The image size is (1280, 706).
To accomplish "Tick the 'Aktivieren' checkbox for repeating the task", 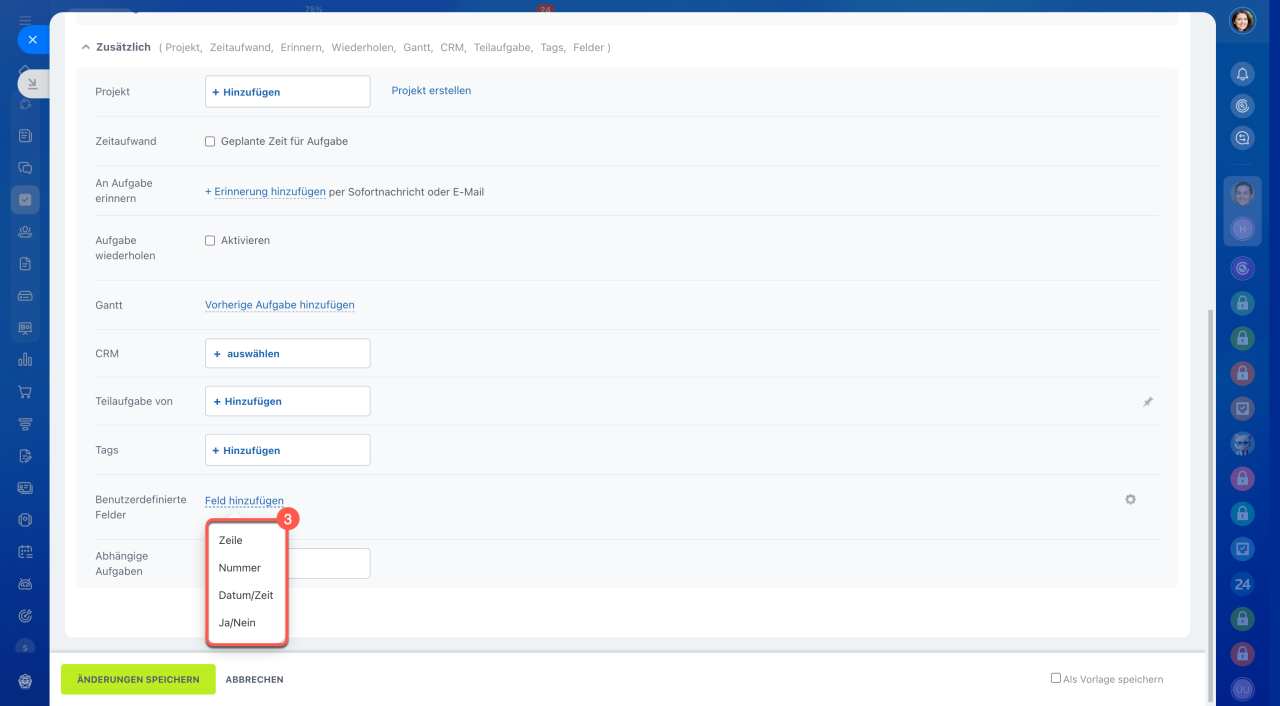I will click(x=210, y=241).
